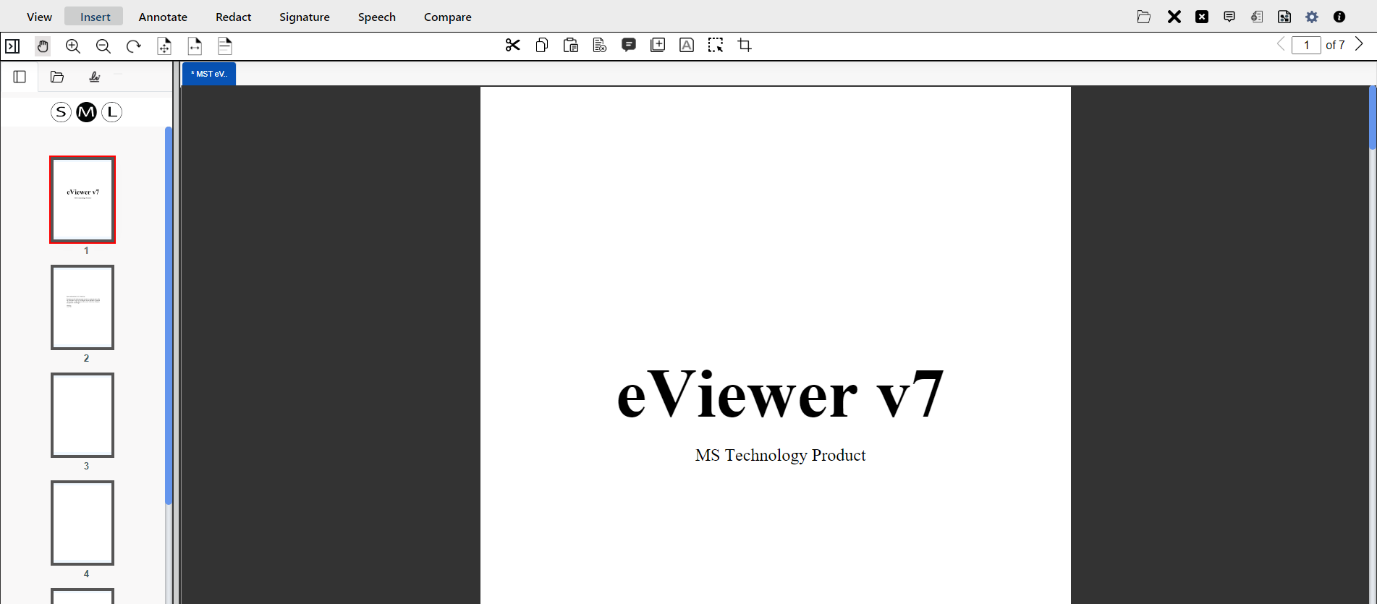Click the Zoom In magnifier icon
The height and width of the screenshot is (604, 1377).
tap(73, 46)
